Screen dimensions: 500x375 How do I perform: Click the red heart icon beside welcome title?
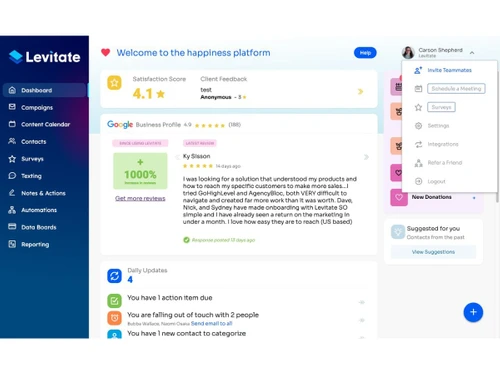[x=106, y=53]
